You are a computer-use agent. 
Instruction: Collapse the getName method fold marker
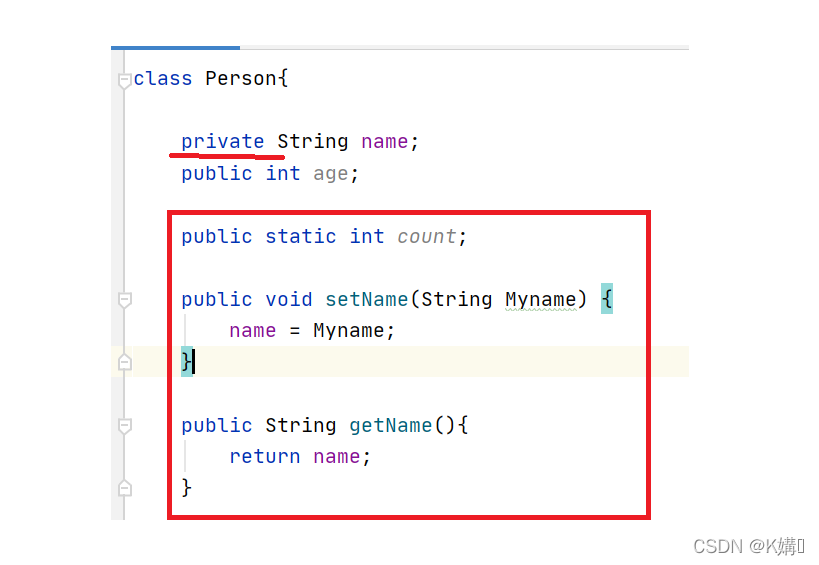(124, 425)
